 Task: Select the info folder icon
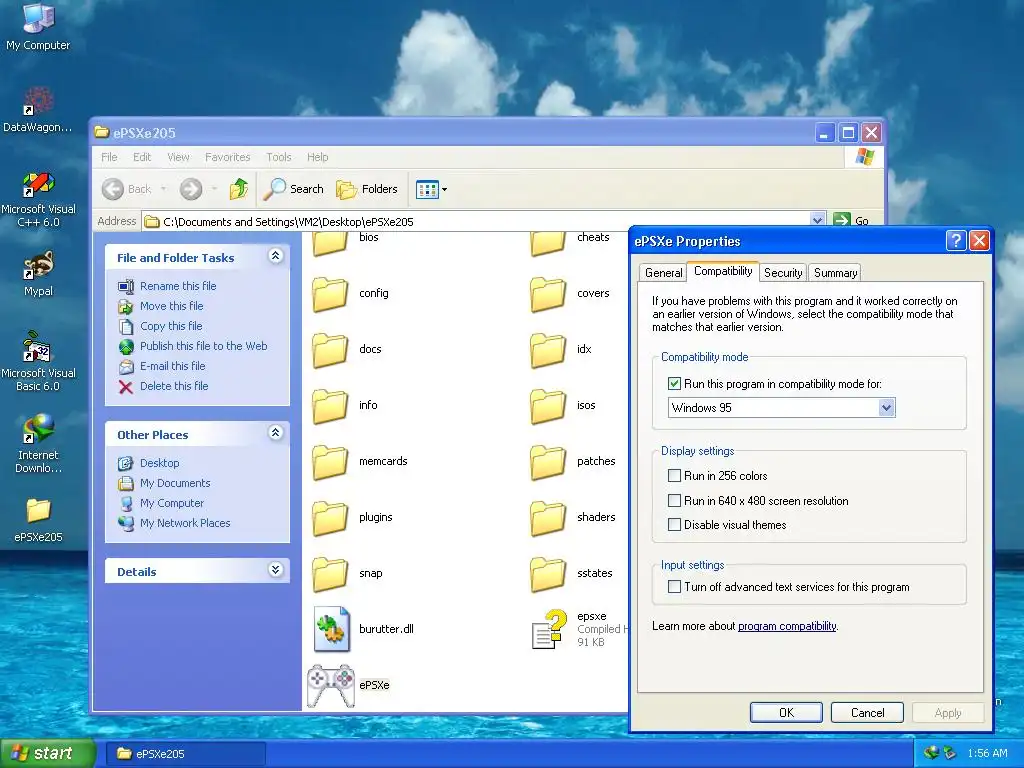coord(330,406)
